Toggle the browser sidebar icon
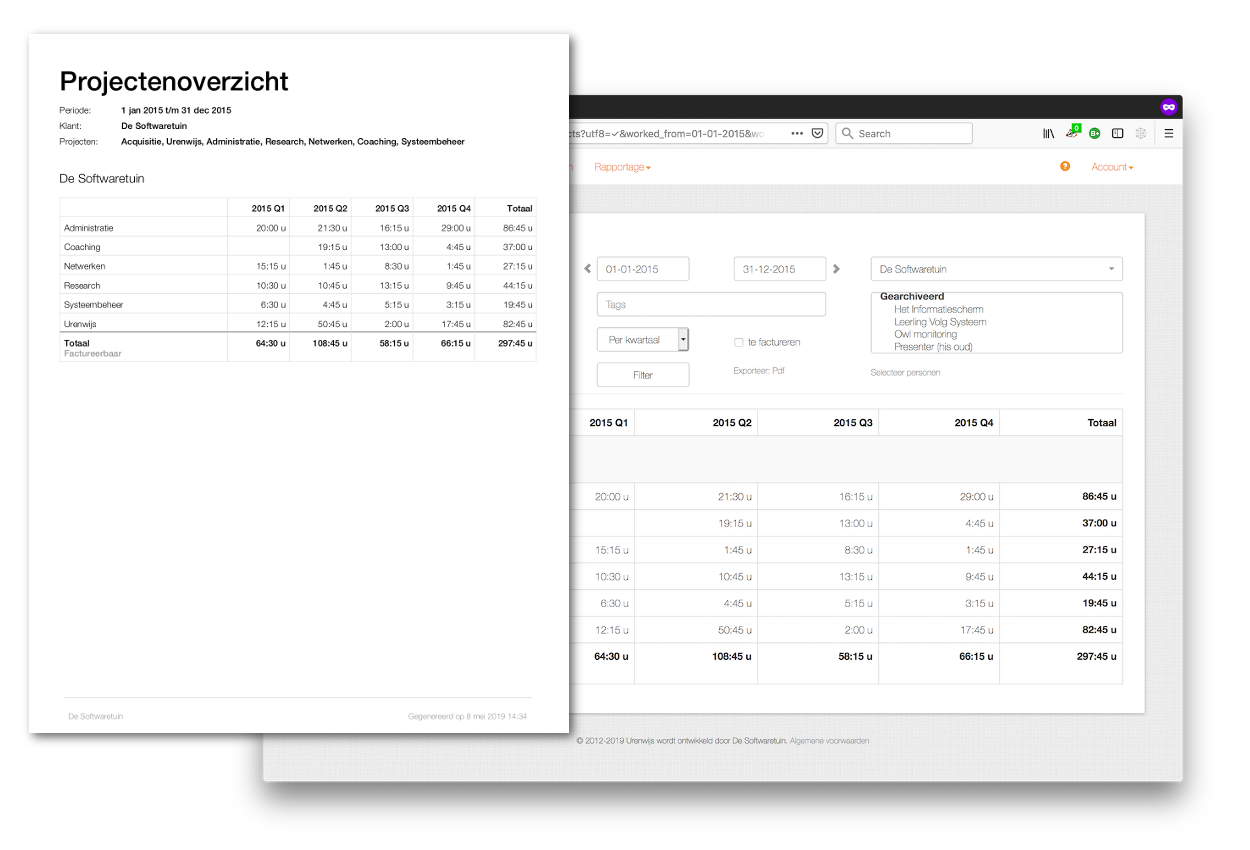This screenshot has height=850, width=1250. (1118, 133)
